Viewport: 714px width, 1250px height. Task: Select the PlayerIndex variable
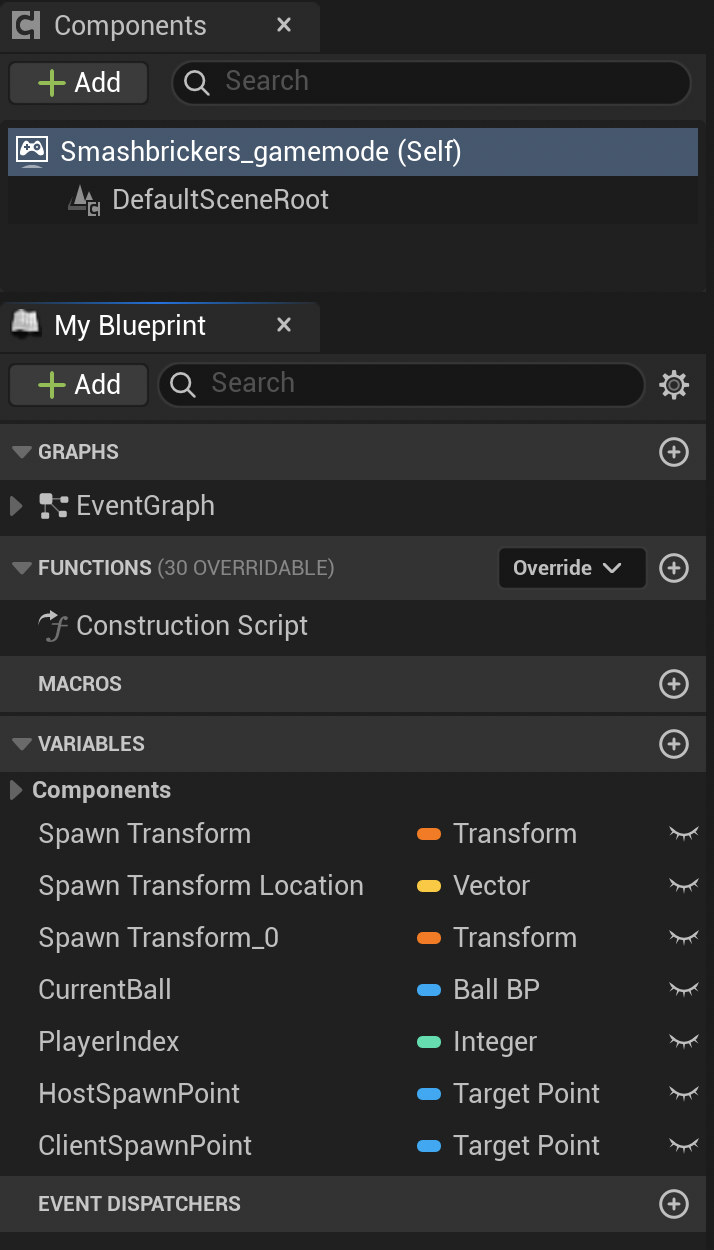coord(109,1042)
